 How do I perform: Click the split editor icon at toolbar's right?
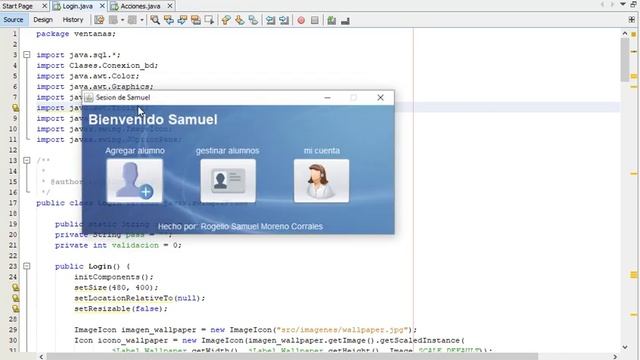coord(632,20)
